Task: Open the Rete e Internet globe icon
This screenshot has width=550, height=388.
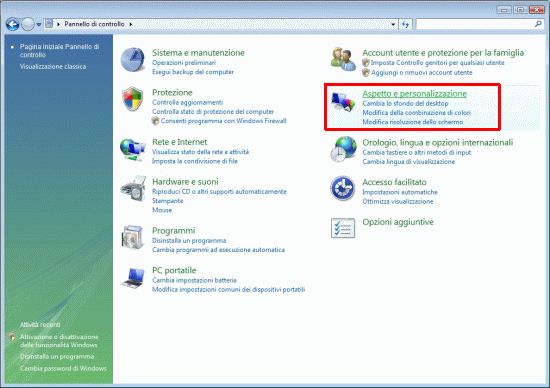Action: (133, 150)
